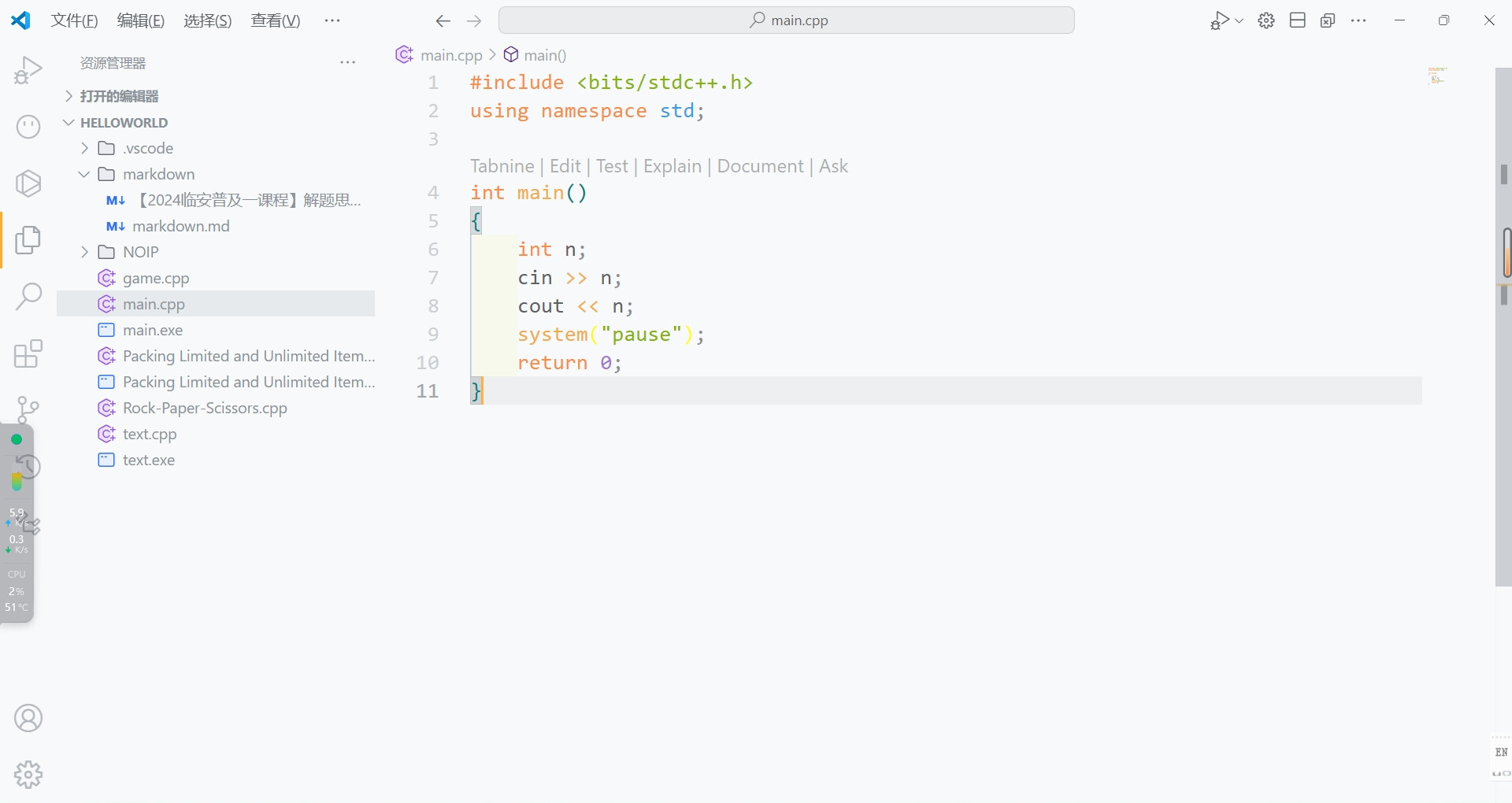The width and height of the screenshot is (1512, 803).
Task: Click the Run and Debug icon
Action: [x=28, y=70]
